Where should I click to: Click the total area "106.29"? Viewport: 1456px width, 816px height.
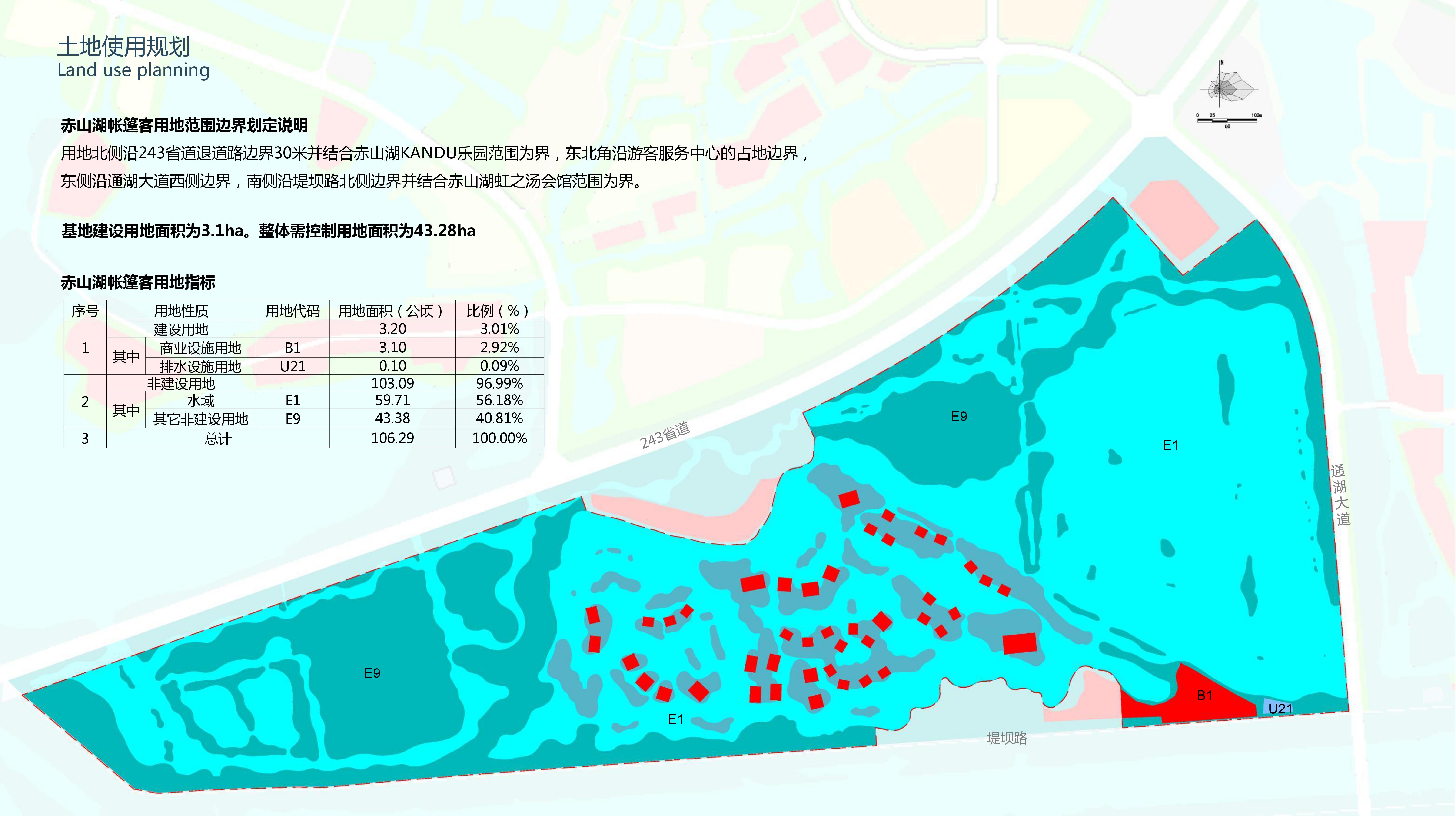point(392,438)
